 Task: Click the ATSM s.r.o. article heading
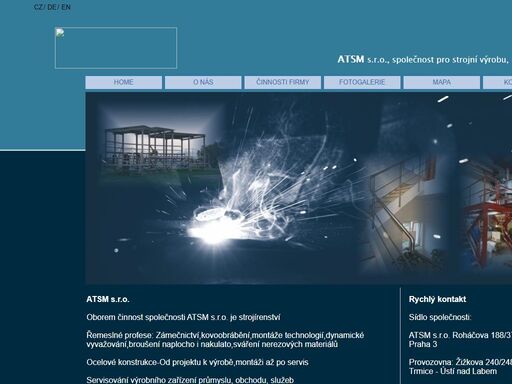tap(108, 299)
